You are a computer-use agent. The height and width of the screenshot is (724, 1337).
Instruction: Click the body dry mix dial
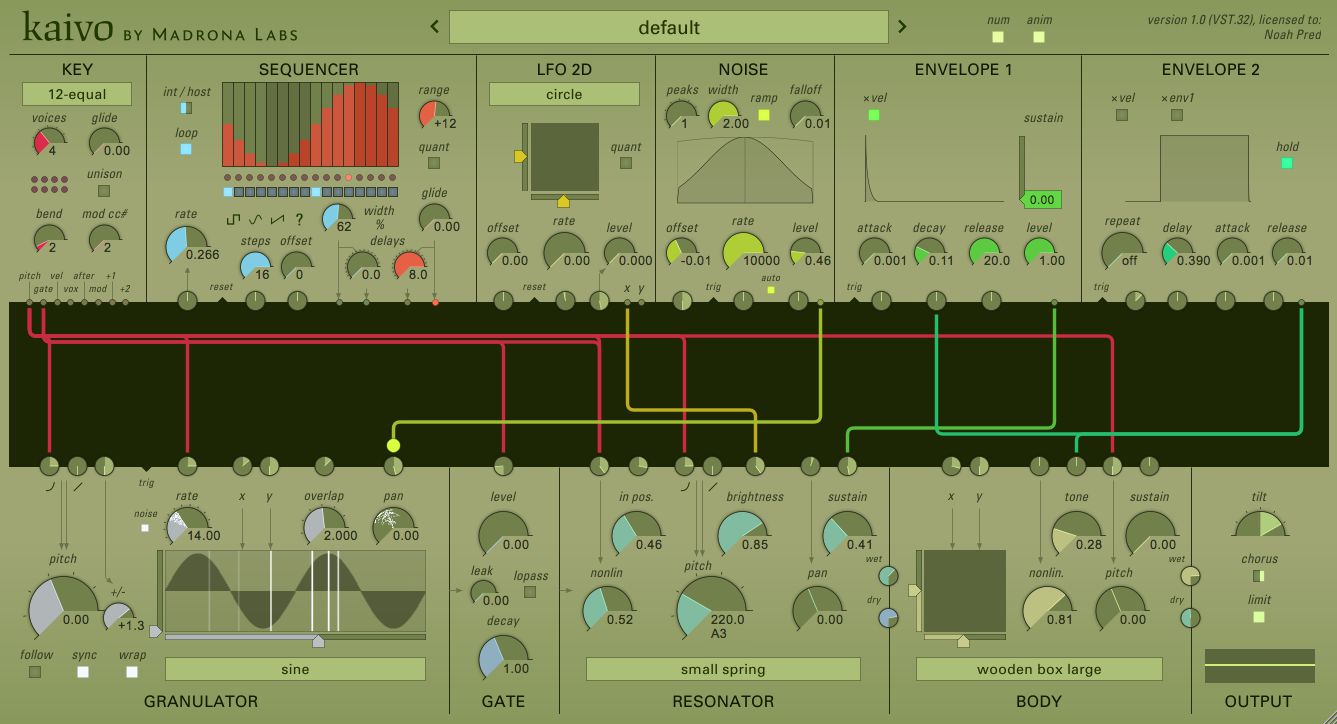click(1190, 618)
